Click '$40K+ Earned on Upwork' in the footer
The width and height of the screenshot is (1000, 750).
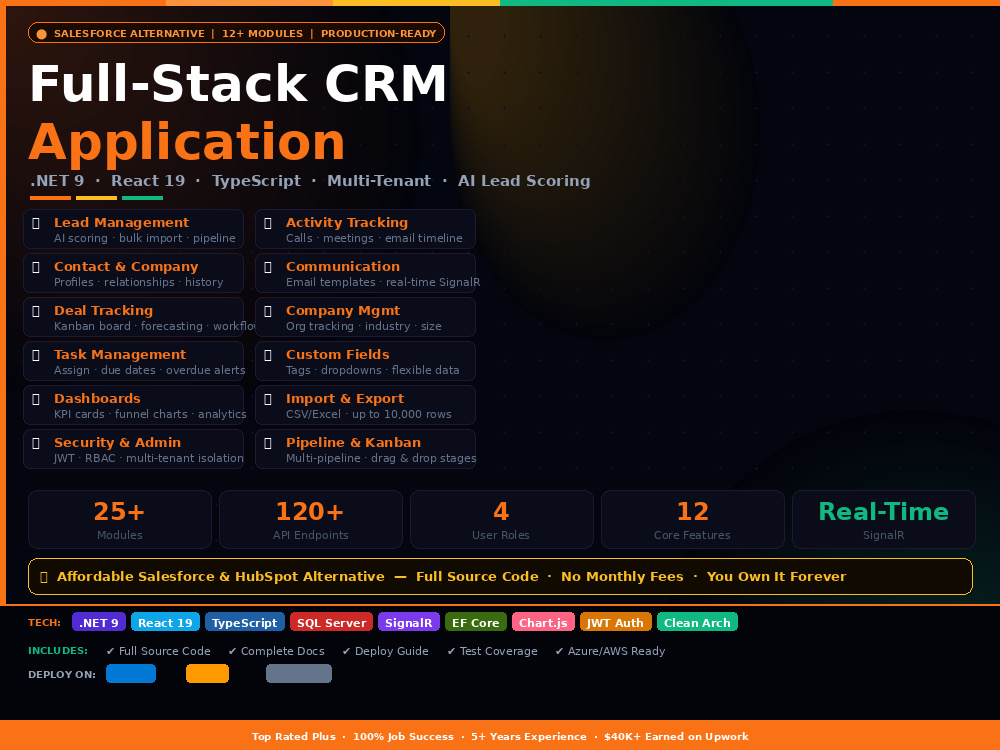(676, 737)
